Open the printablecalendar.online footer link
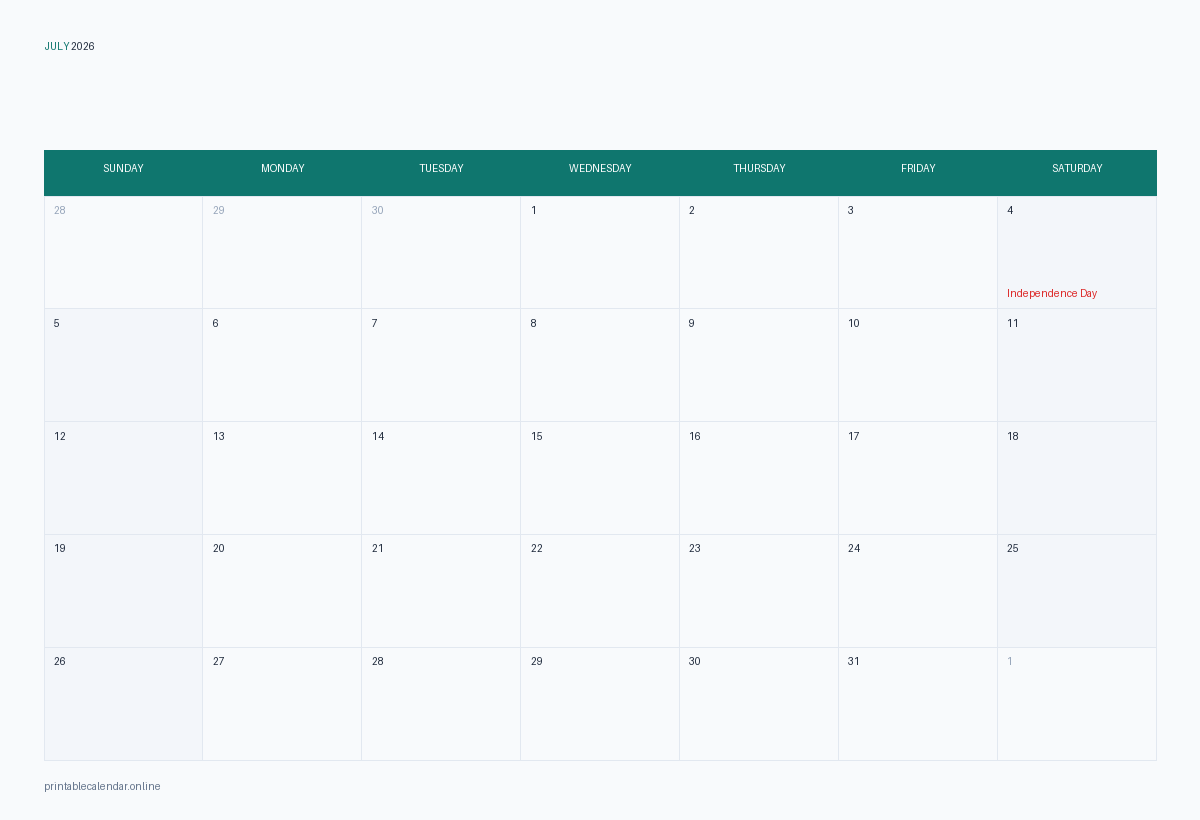 coord(102,786)
